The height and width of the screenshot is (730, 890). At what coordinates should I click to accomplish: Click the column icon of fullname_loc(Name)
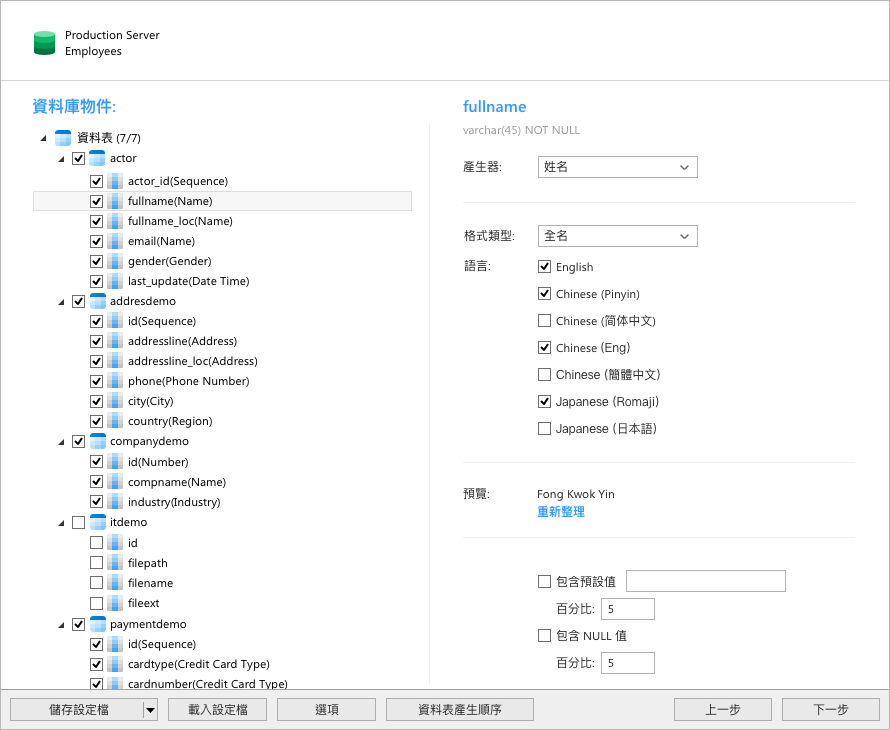tap(115, 221)
